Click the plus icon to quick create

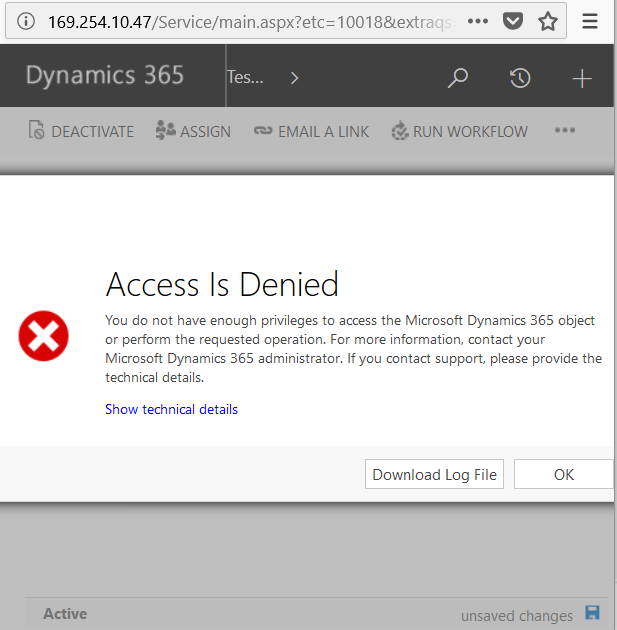pos(582,78)
